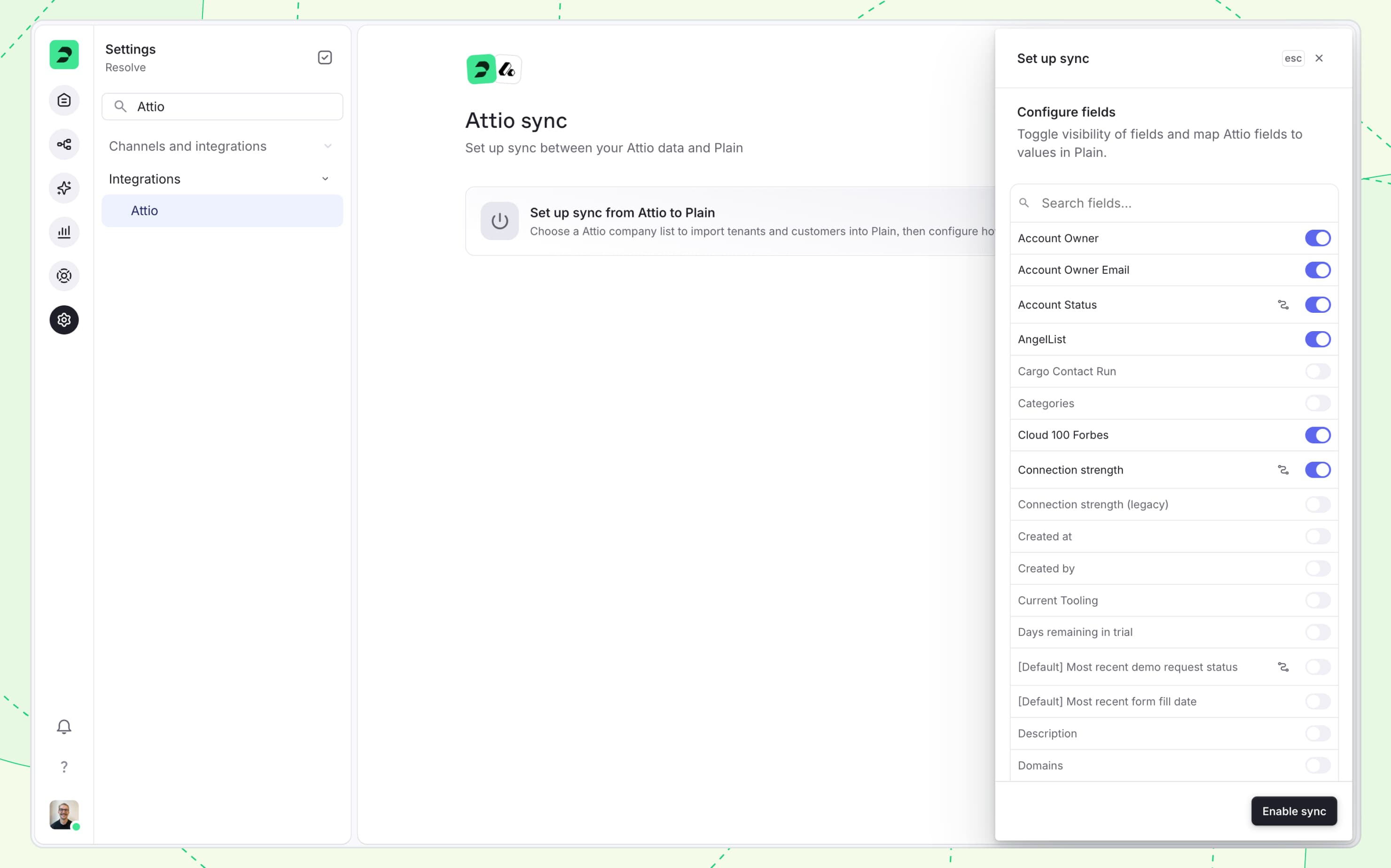Switch off Cloud 100 Forbes toggle
The height and width of the screenshot is (868, 1391).
click(x=1318, y=435)
